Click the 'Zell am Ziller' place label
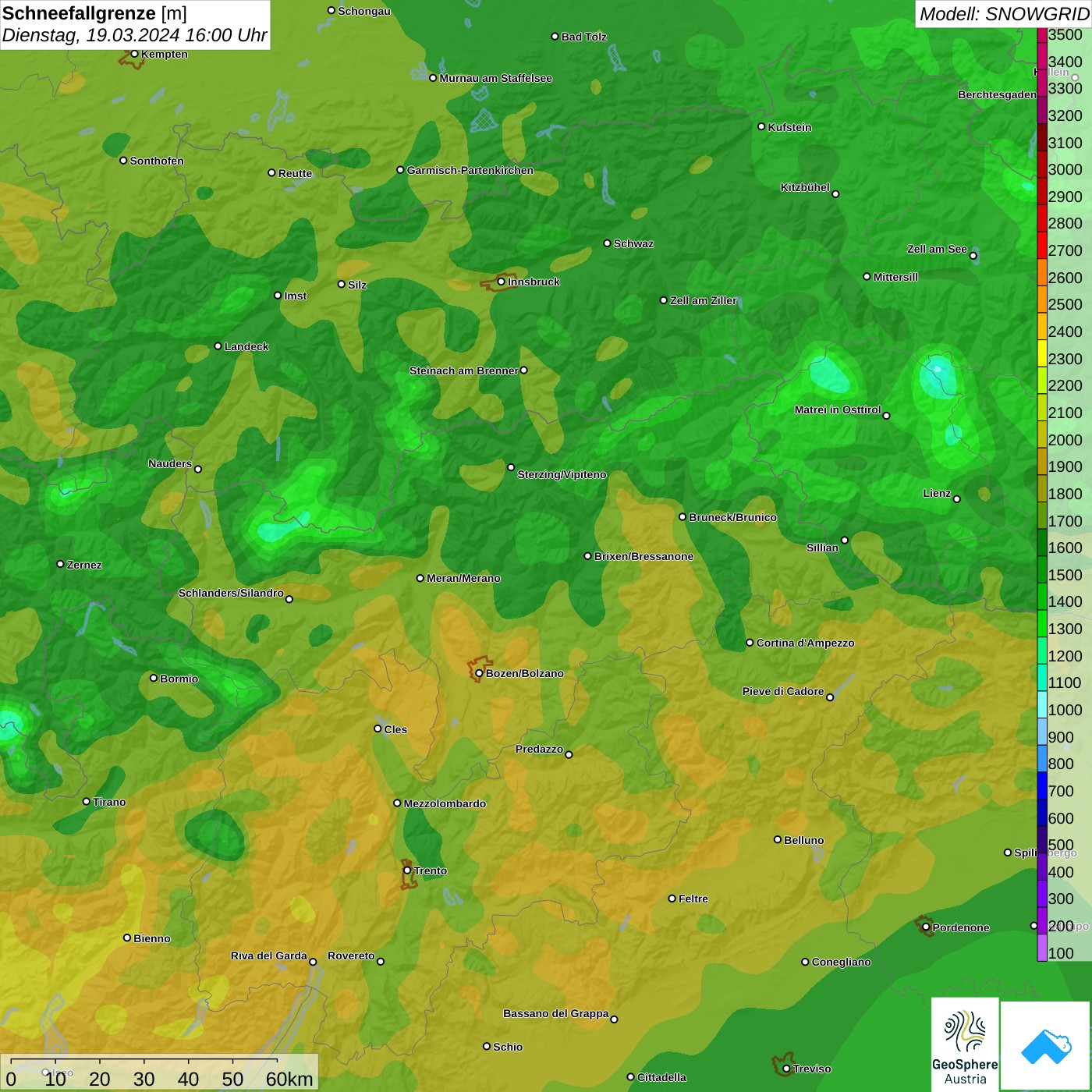 pos(704,300)
